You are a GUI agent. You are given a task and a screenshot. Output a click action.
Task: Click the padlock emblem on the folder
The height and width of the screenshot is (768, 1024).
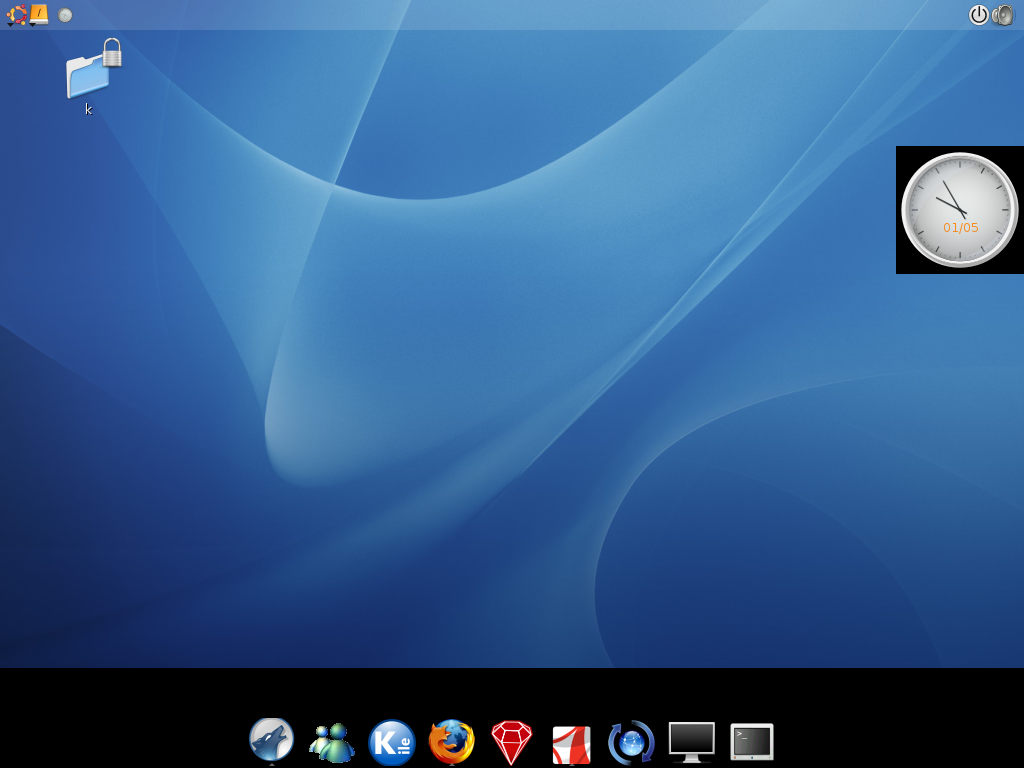tap(112, 53)
